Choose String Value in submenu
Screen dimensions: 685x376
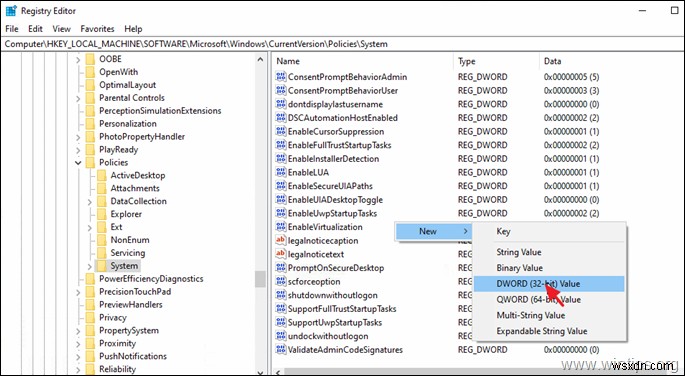tap(549, 252)
